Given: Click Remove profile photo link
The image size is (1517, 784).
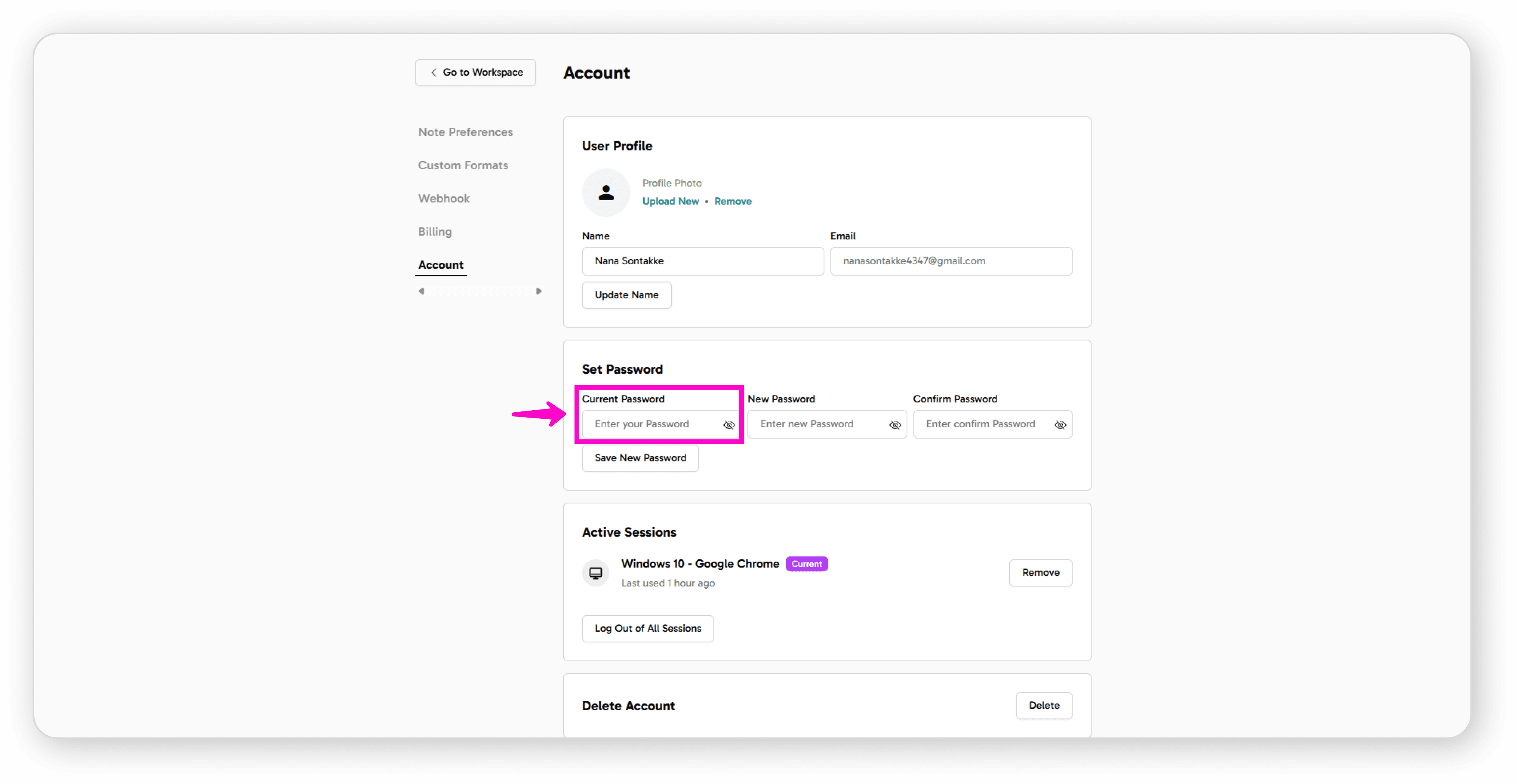Looking at the screenshot, I should tap(732, 201).
